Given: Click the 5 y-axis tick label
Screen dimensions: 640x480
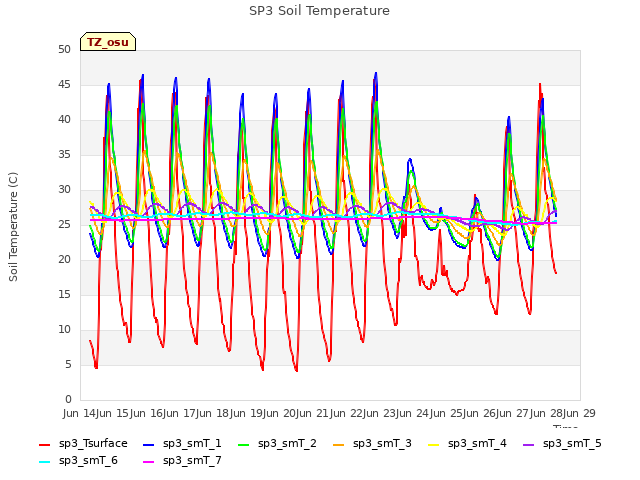Looking at the screenshot, I should 68,364.
